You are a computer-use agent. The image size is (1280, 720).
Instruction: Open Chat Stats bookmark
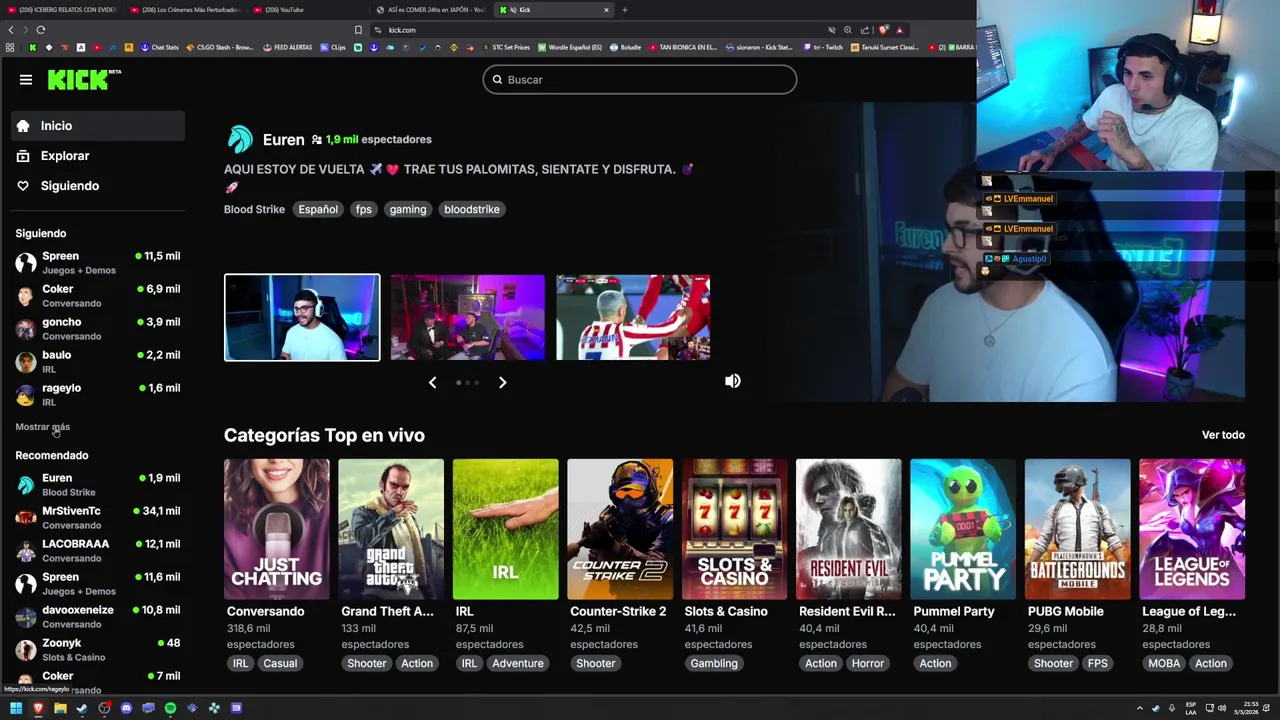tap(160, 47)
